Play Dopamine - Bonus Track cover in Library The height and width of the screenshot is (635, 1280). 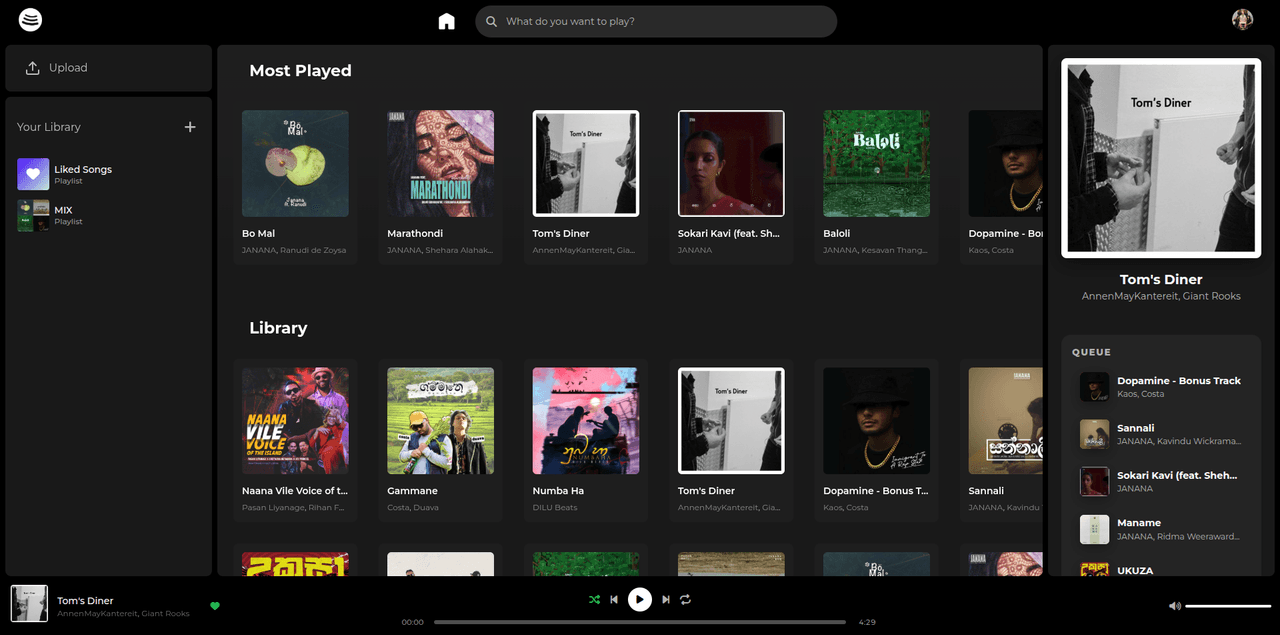coord(876,421)
